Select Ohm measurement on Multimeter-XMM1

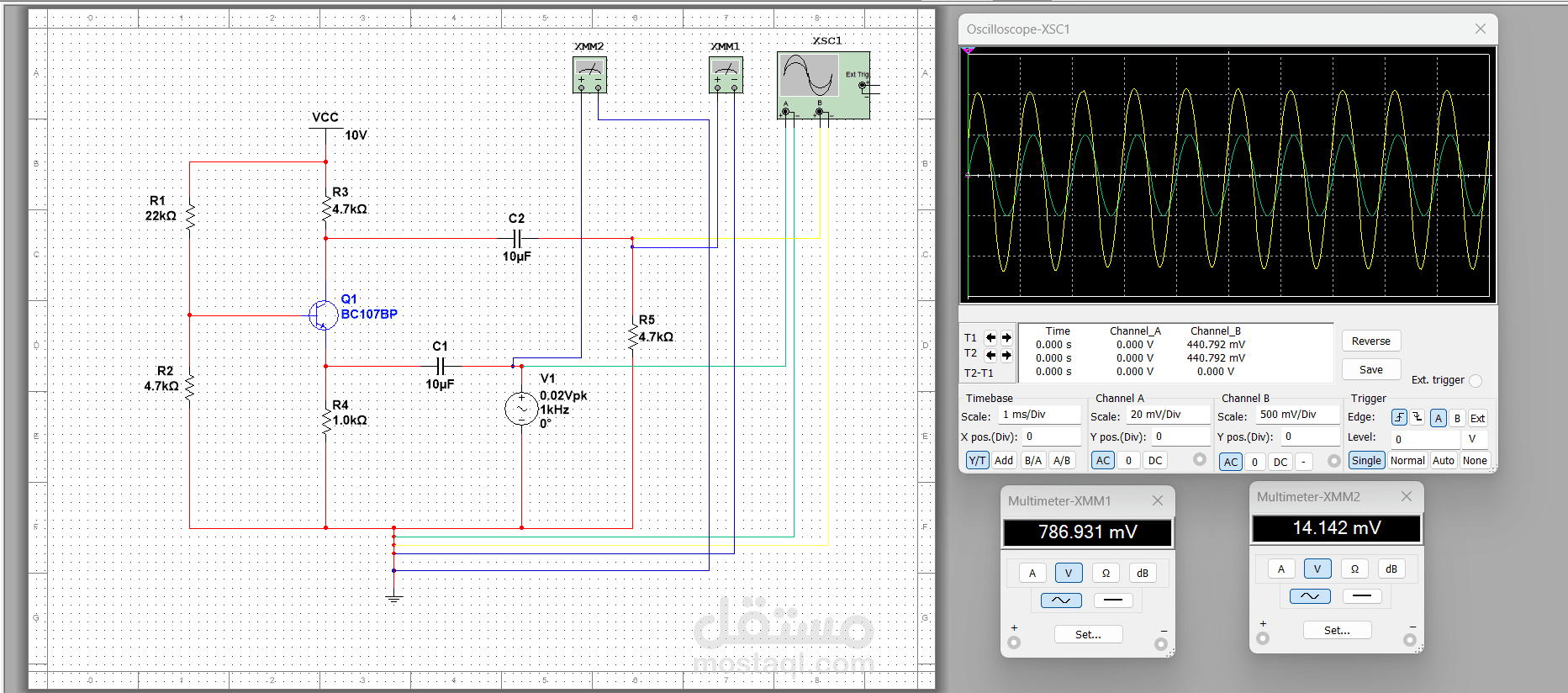pyautogui.click(x=1106, y=573)
